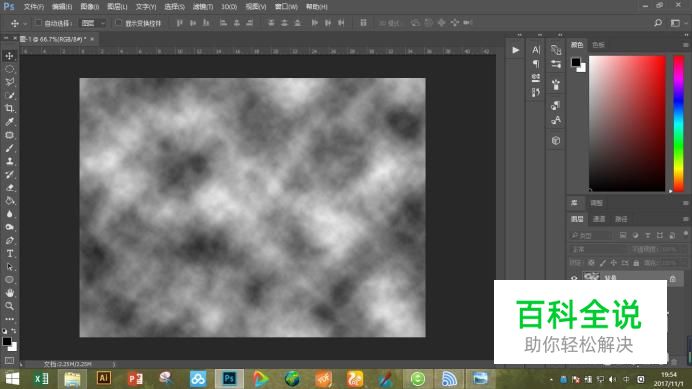Viewport: 692px width, 389px height.
Task: Select the Horizontal Type tool
Action: coord(9,253)
